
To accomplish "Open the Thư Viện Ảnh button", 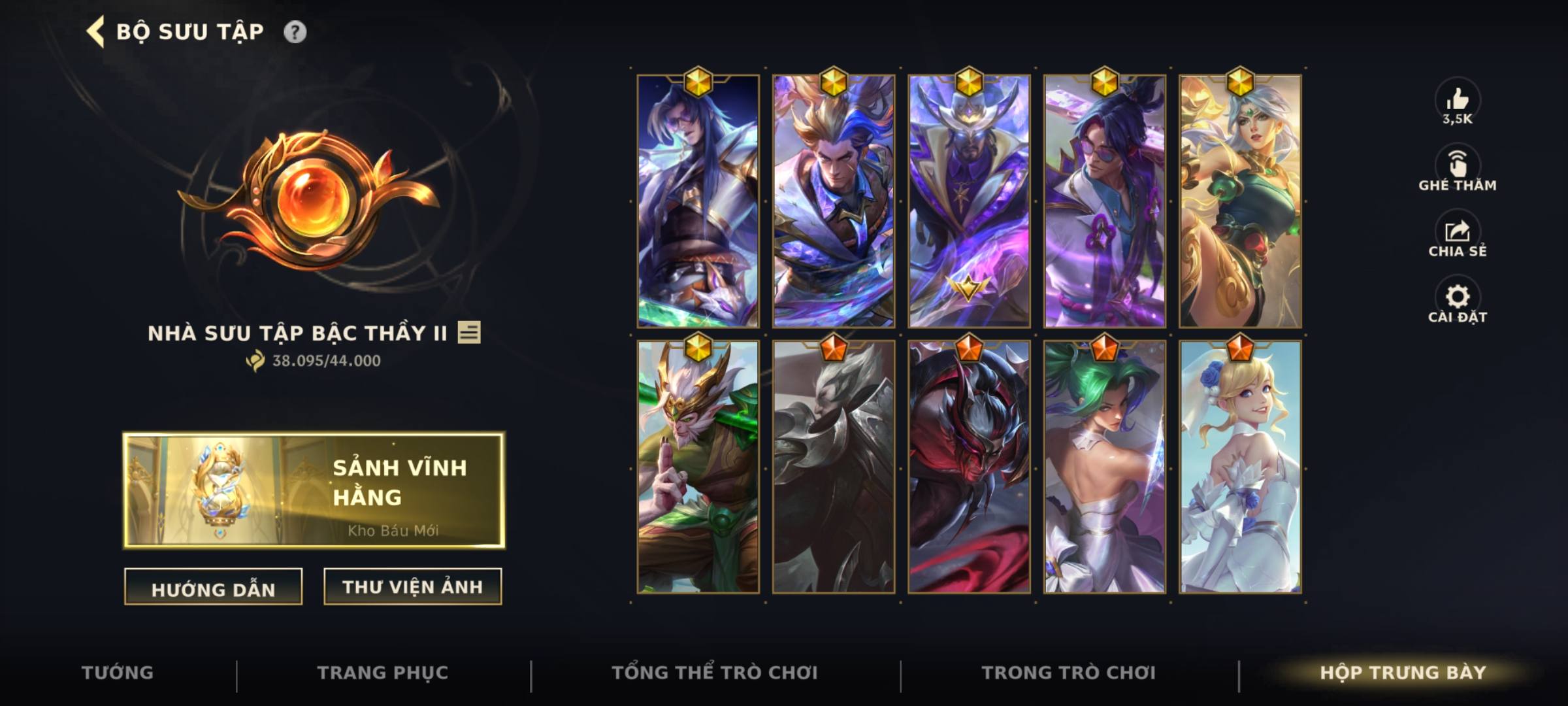I will point(413,587).
